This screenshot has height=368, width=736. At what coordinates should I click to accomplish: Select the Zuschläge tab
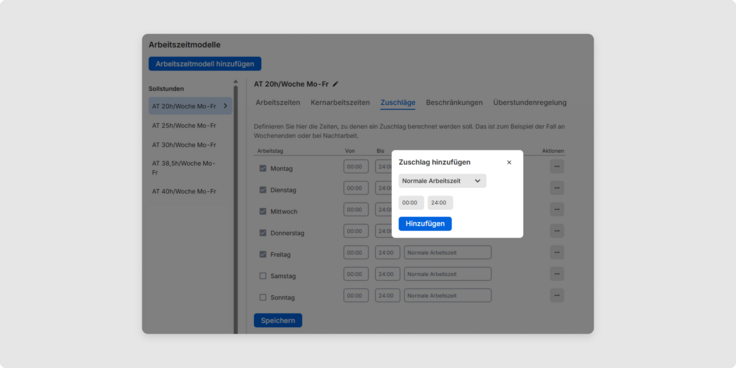[x=398, y=102]
